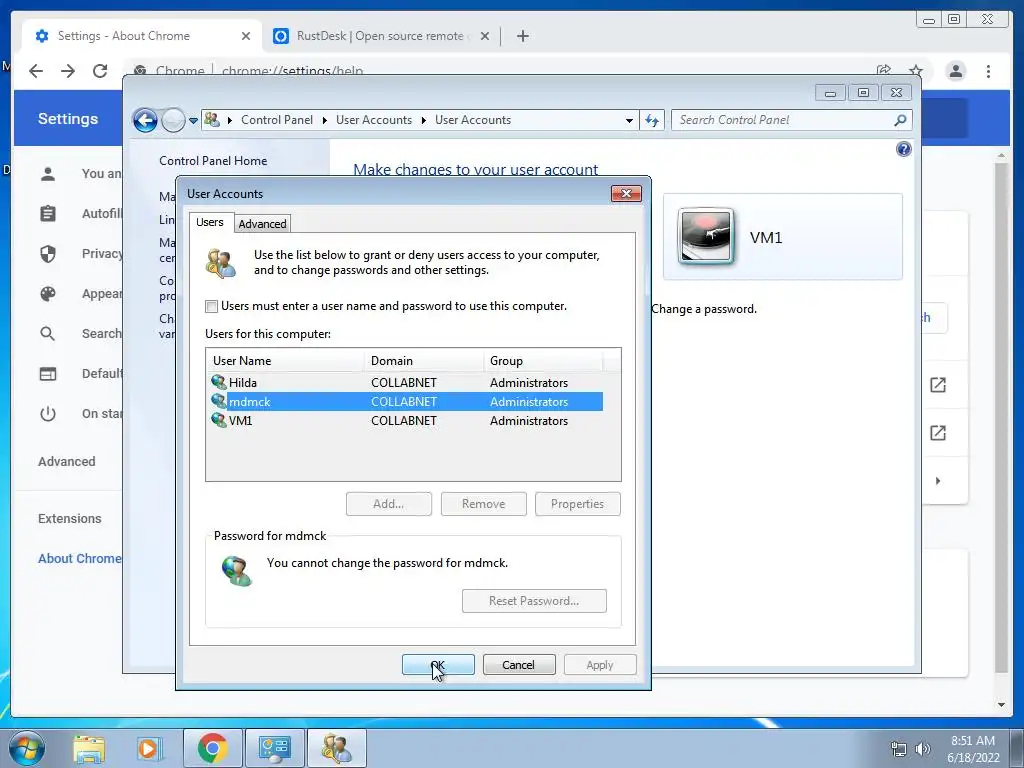This screenshot has height=768, width=1024.
Task: Click first external-link icon in Chrome page
Action: [938, 385]
